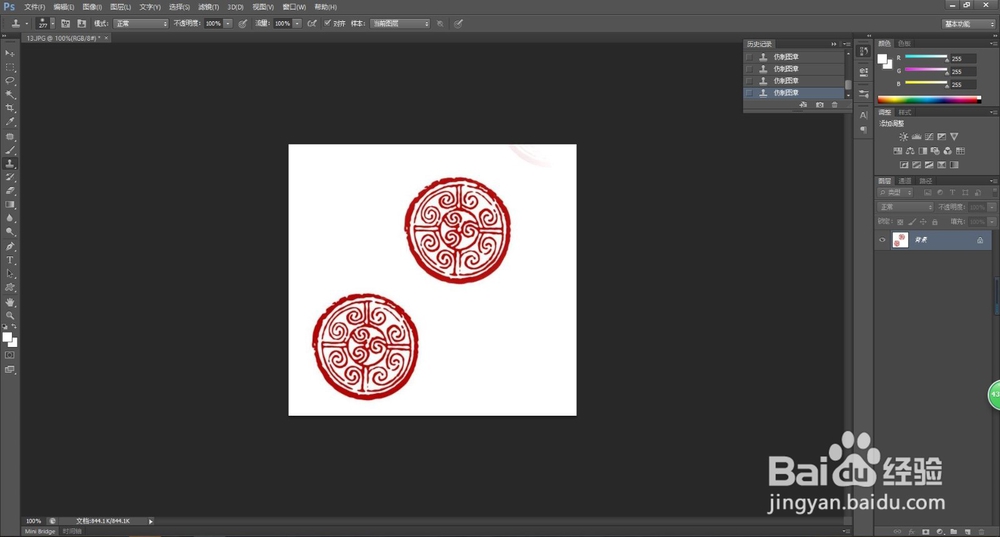The width and height of the screenshot is (1000, 537).
Task: Select the Rectangular Marquee tool
Action: point(10,67)
